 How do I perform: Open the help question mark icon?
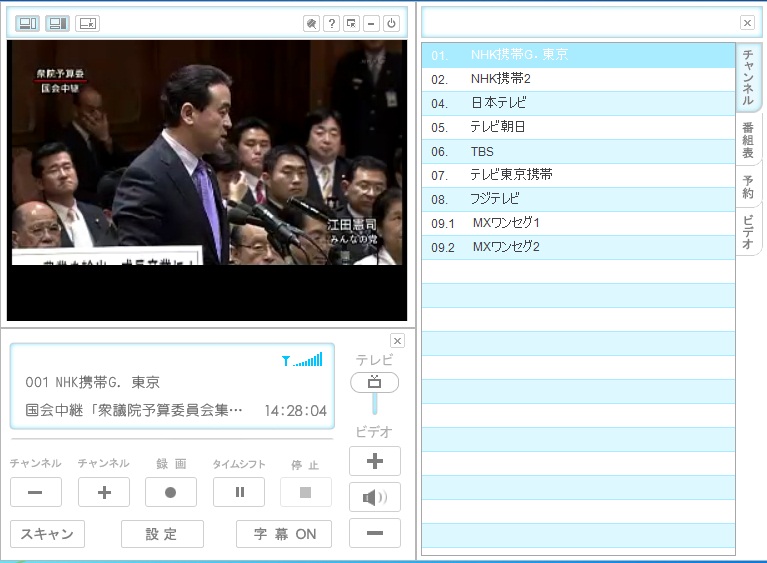[x=332, y=23]
